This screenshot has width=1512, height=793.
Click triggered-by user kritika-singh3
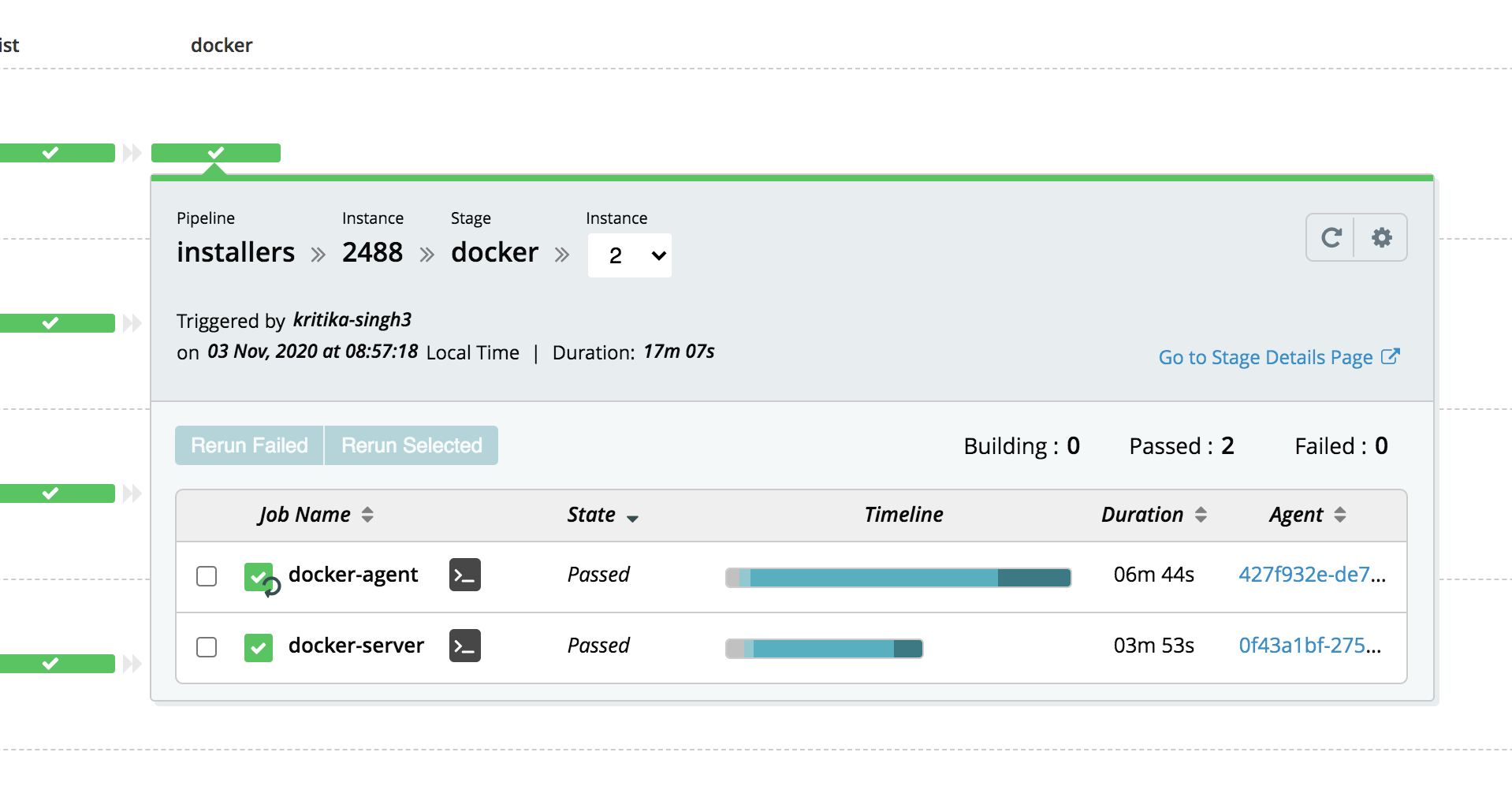pos(352,320)
